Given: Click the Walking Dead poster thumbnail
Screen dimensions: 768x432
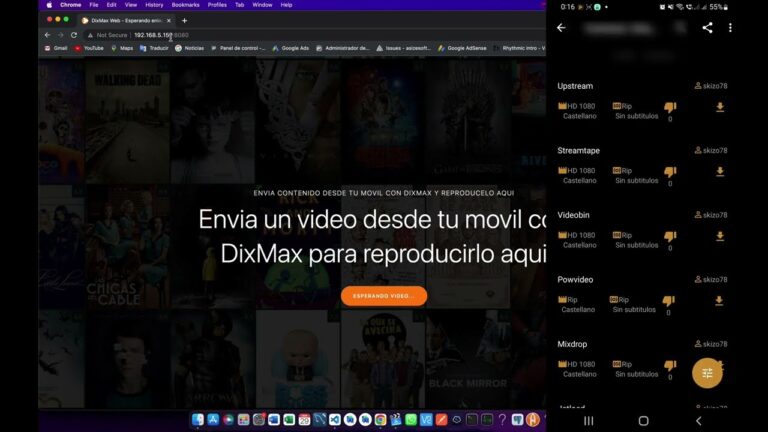Looking at the screenshot, I should [127, 121].
